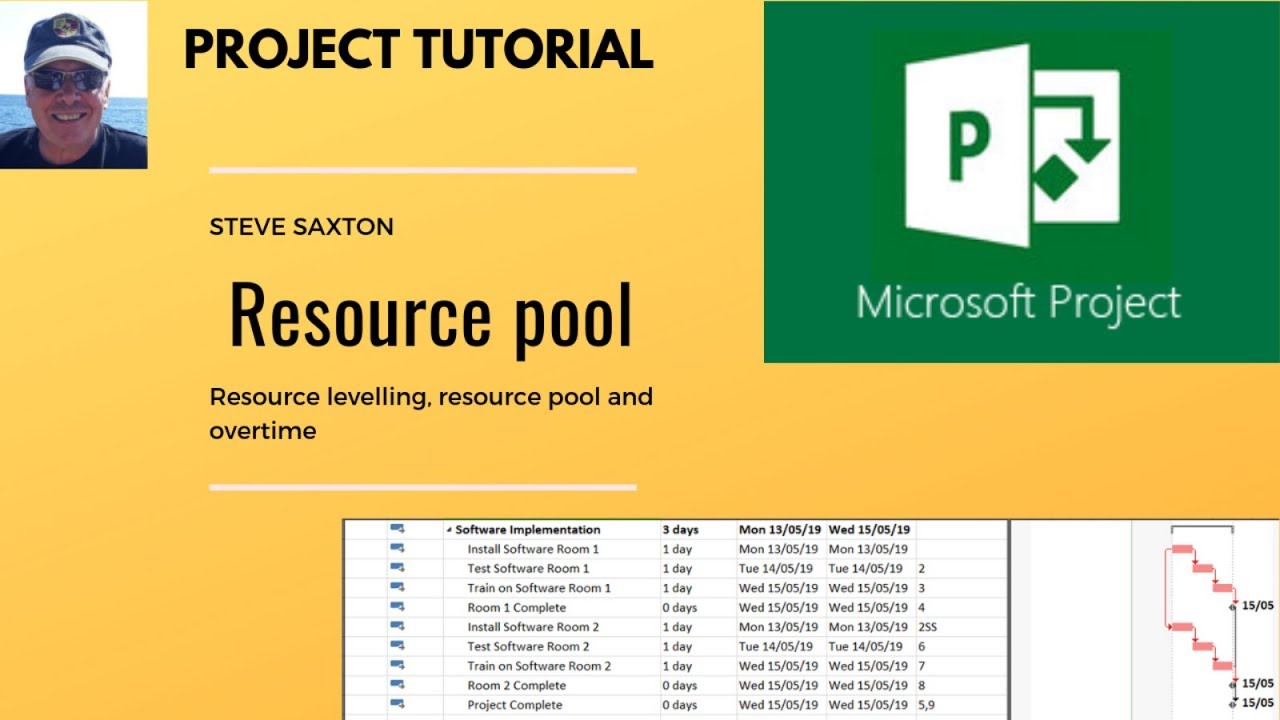The height and width of the screenshot is (720, 1280).
Task: Click task mode icon of Project Complete row
Action: click(x=397, y=705)
